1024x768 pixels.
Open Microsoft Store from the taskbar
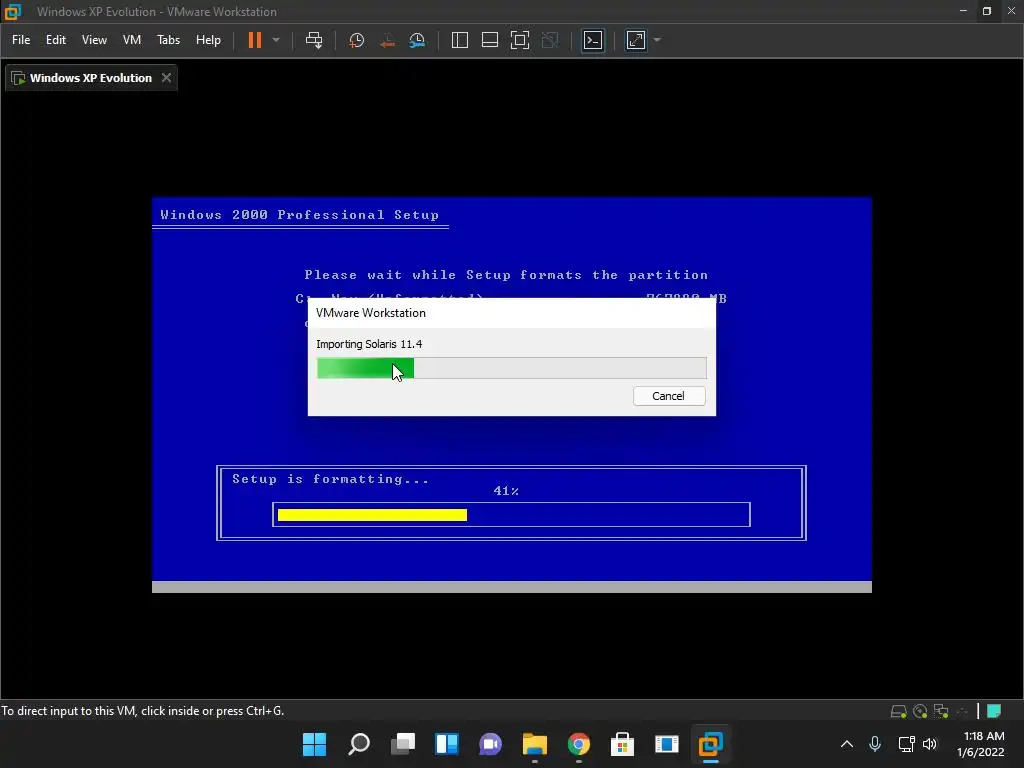(x=622, y=744)
